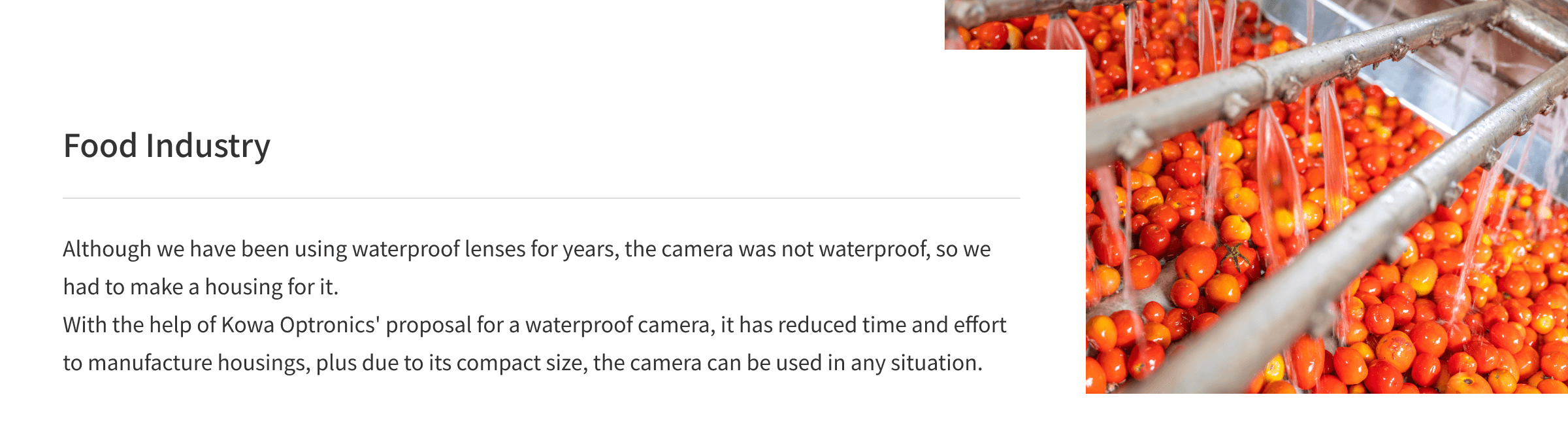Click the Food Industry heading

point(167,145)
